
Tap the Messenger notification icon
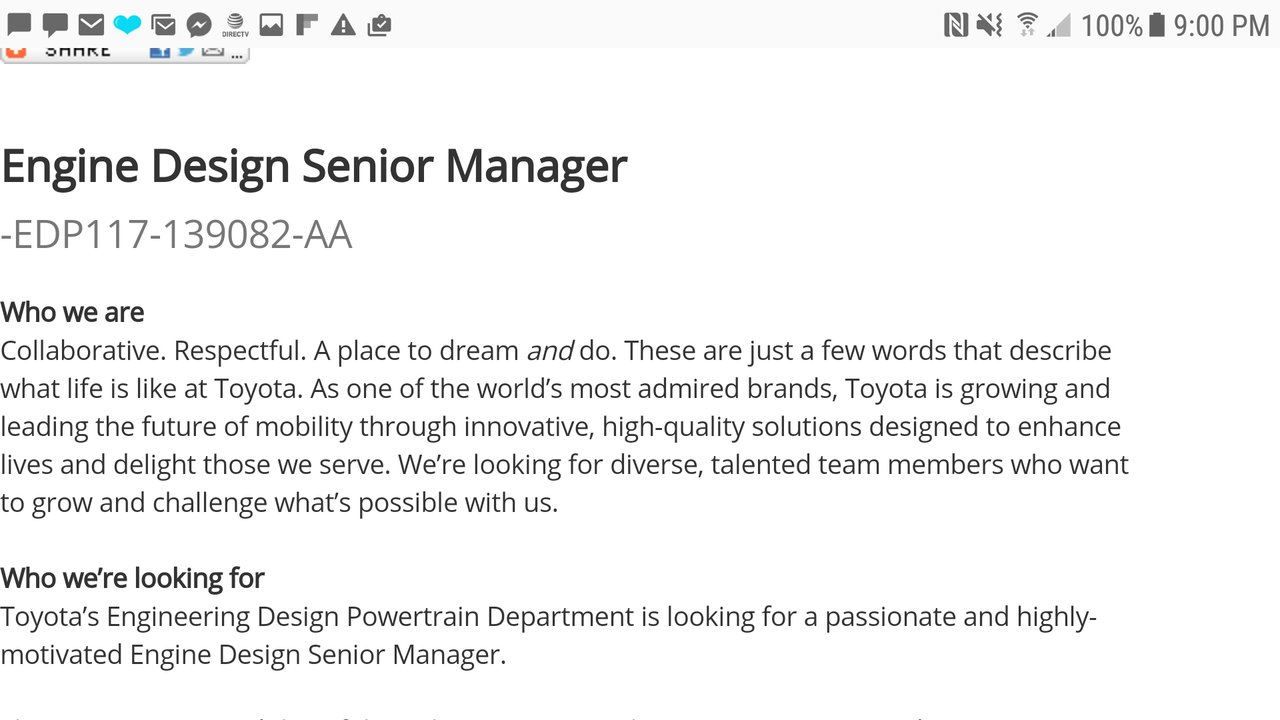[x=199, y=25]
